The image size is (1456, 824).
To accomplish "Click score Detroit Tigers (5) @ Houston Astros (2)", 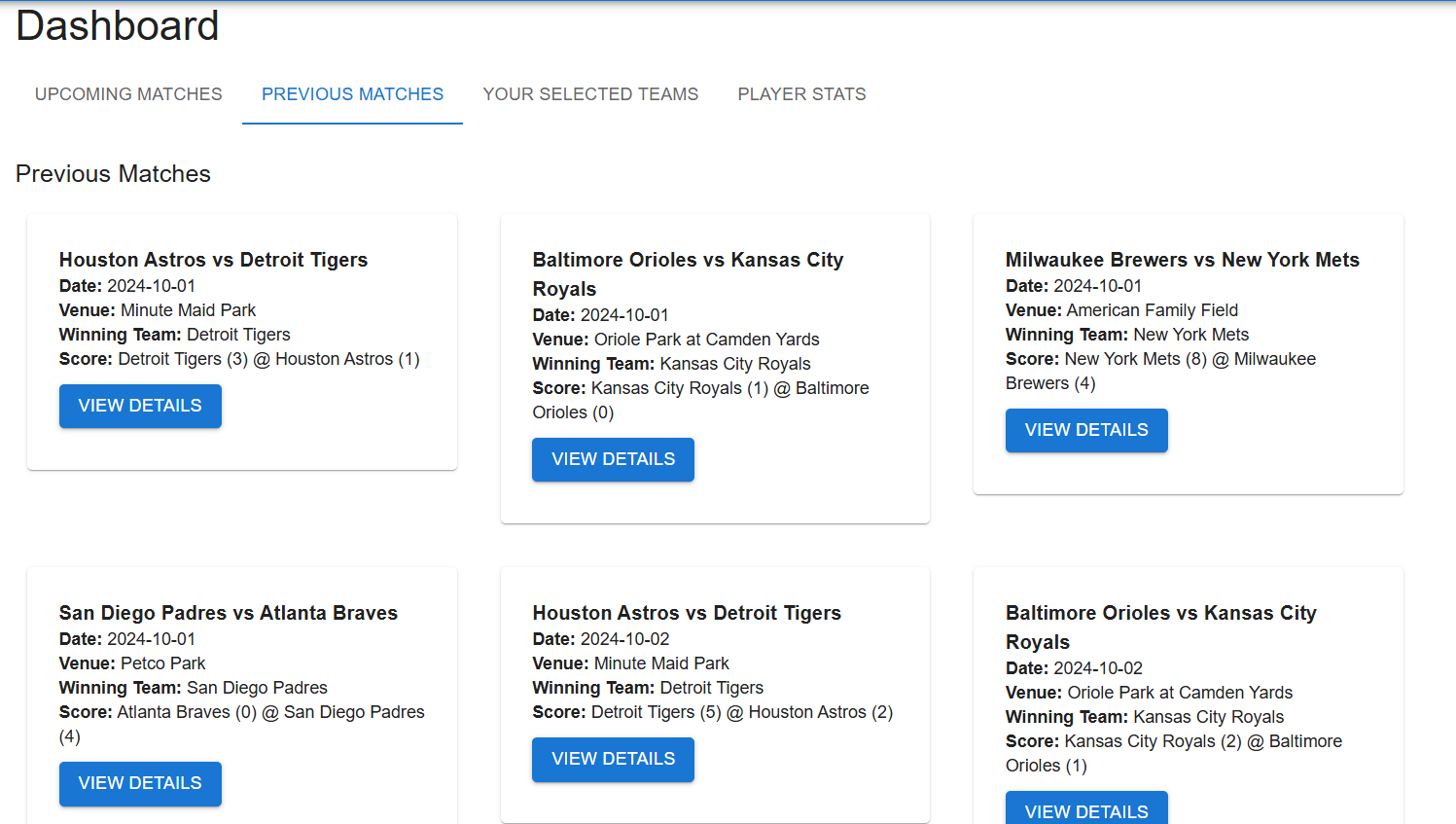I will click(713, 712).
